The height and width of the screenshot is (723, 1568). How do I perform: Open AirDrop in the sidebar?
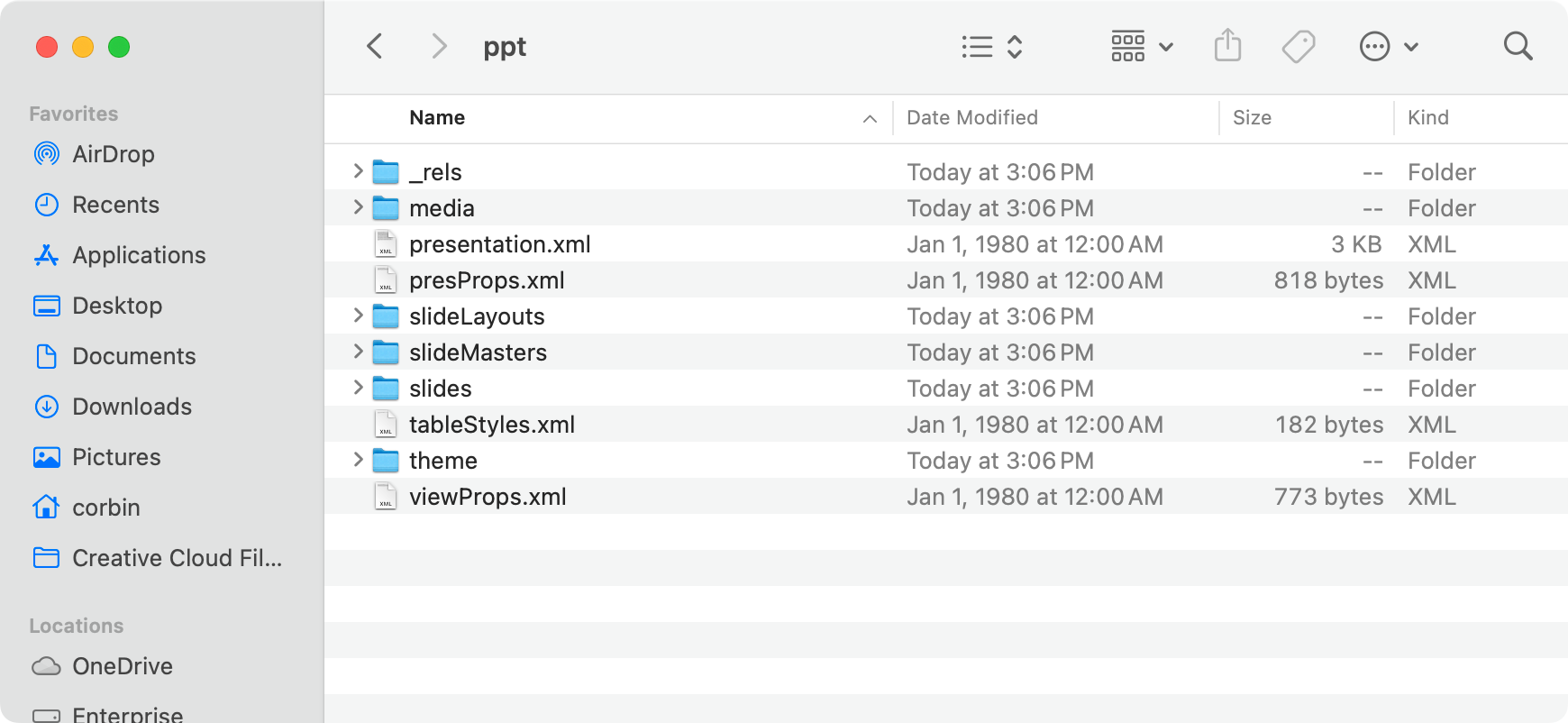point(94,154)
